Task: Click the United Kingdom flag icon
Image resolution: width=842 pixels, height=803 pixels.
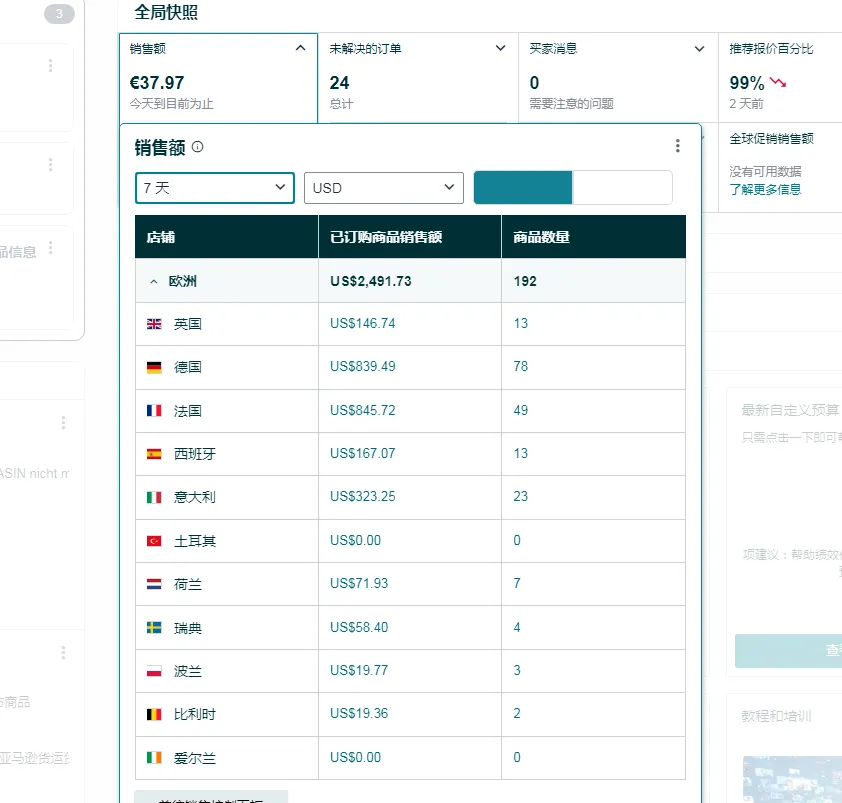Action: click(154, 324)
